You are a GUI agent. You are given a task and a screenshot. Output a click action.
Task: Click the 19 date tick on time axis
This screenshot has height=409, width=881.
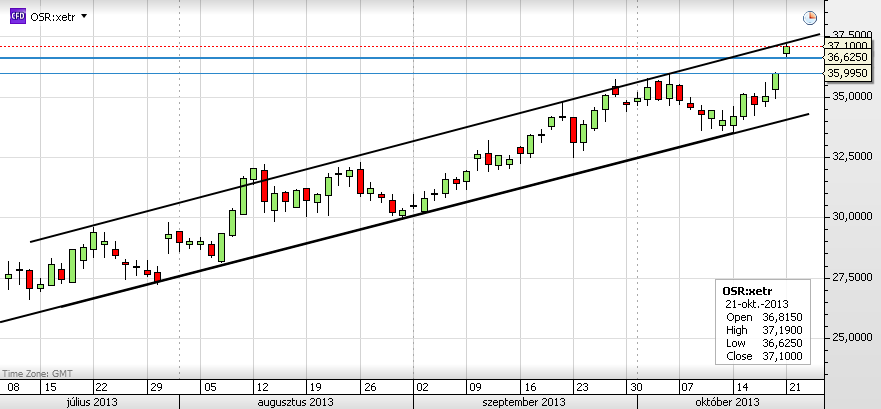(x=316, y=387)
